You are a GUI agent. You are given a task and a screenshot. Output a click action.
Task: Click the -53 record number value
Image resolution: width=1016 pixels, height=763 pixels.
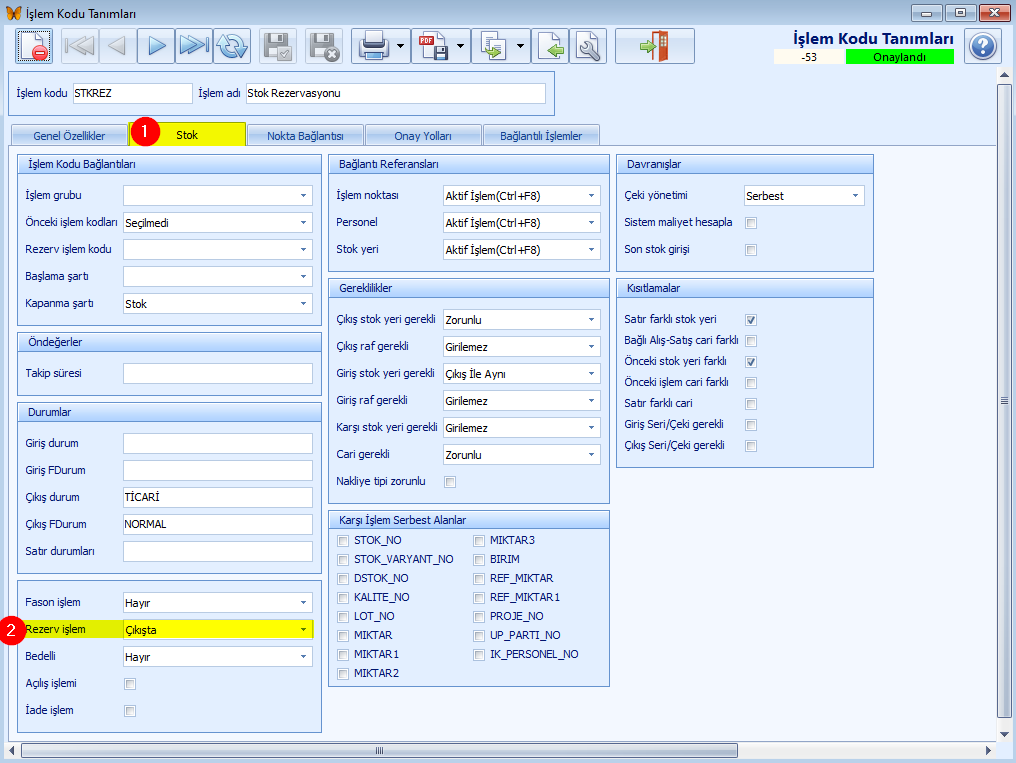click(809, 57)
